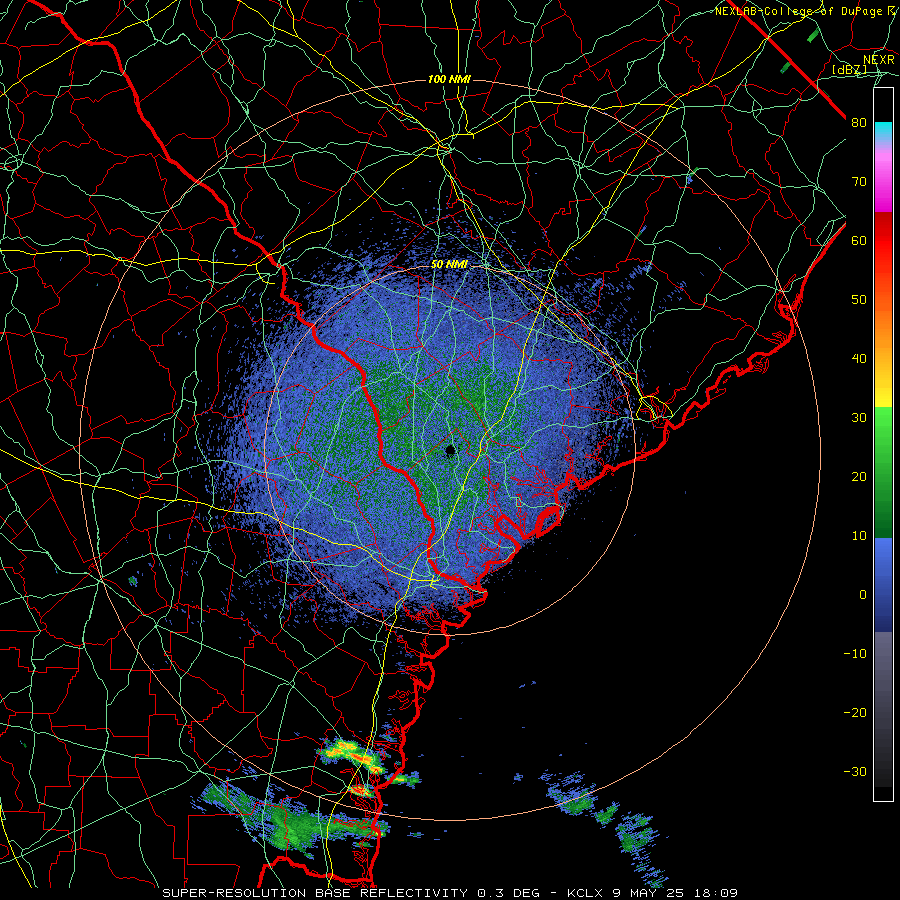This screenshot has width=900, height=900.
Task: Click the blue segment of the dBZ color bar
Action: (883, 584)
